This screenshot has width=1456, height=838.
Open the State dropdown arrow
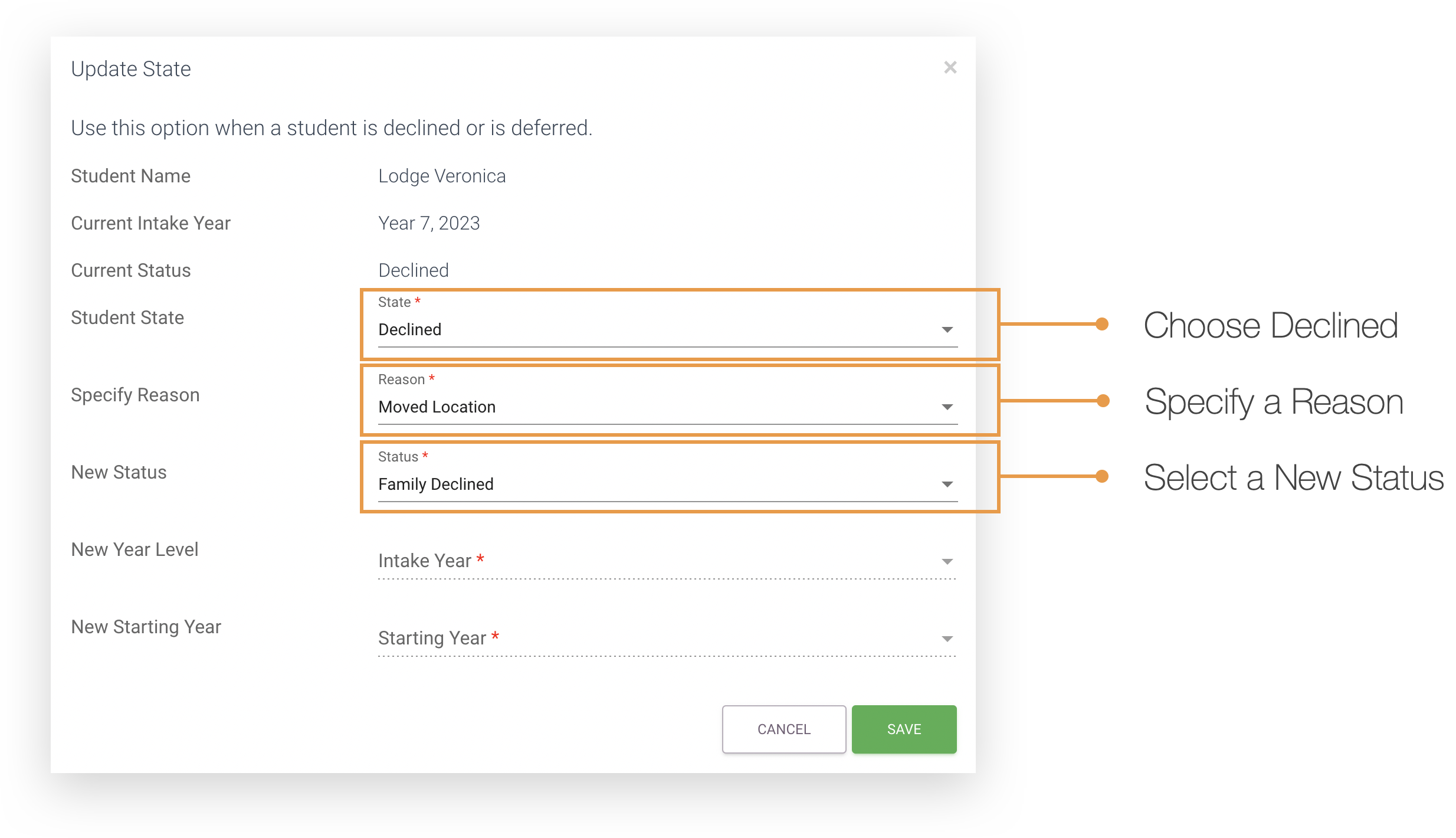[947, 330]
